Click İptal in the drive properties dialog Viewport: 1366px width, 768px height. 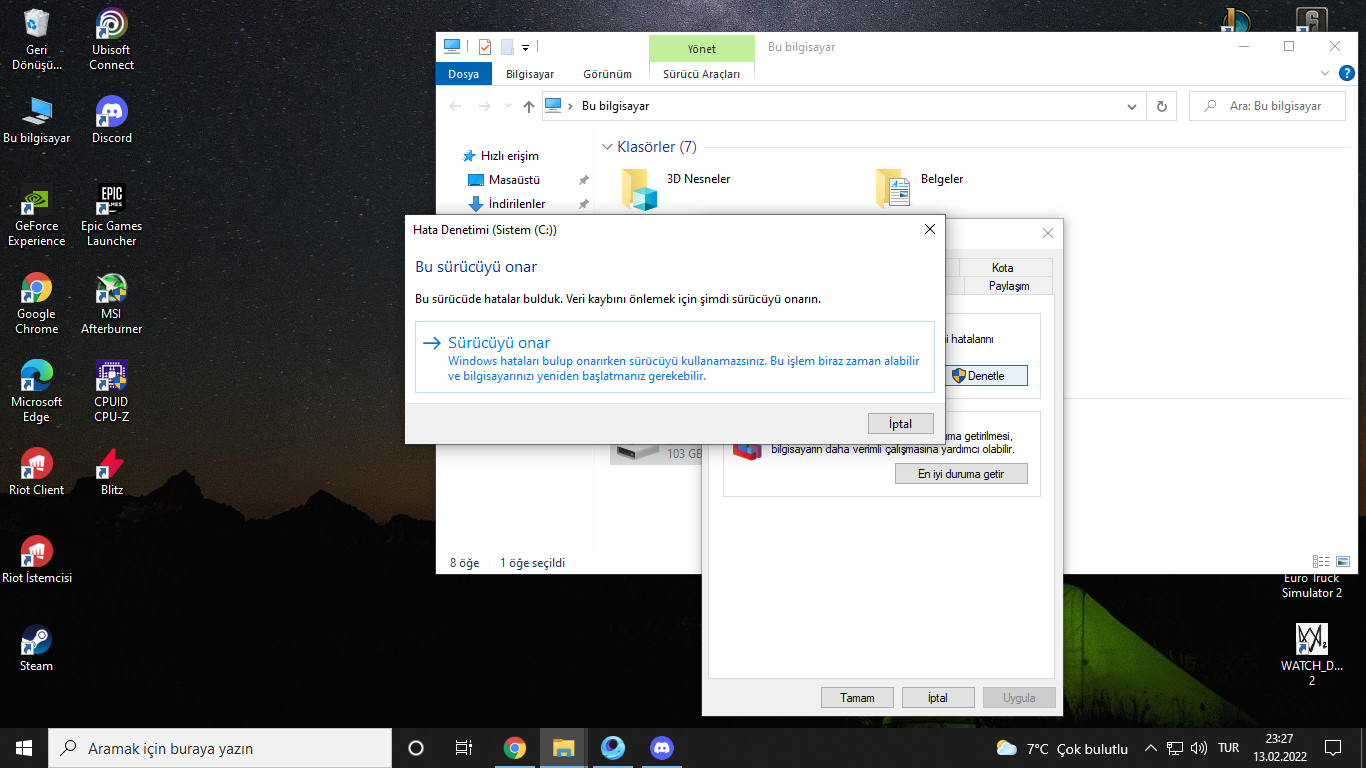click(x=938, y=698)
